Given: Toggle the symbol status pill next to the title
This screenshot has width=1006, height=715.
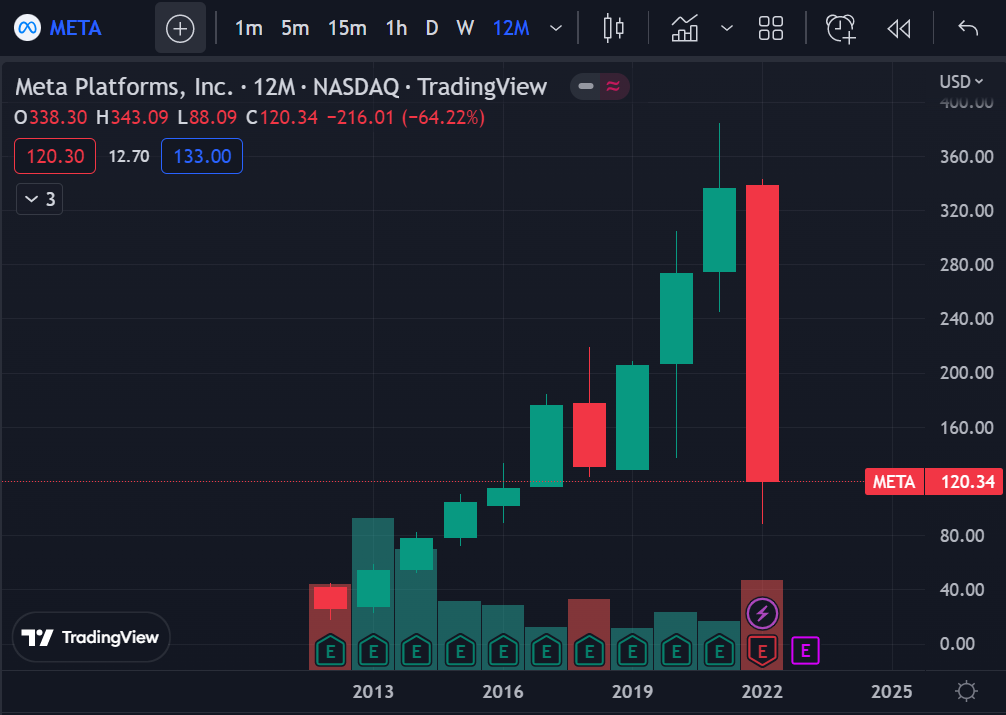Looking at the screenshot, I should tap(599, 87).
